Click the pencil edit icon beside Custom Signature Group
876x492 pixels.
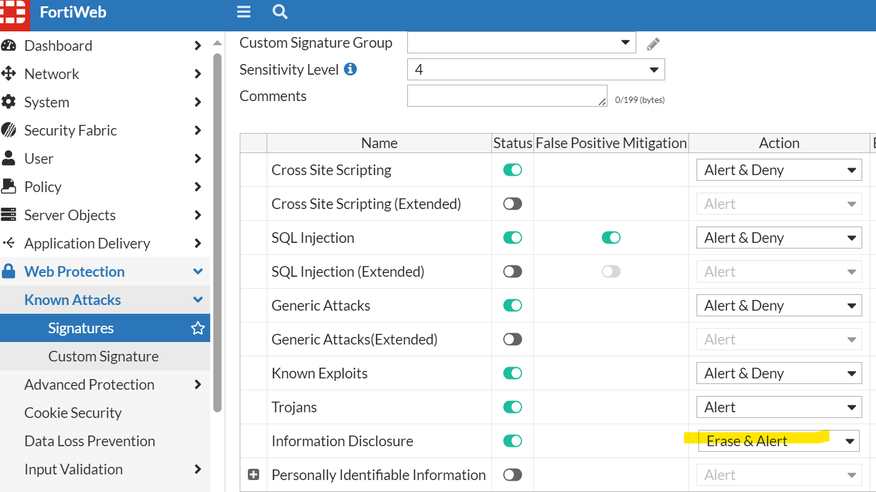[653, 44]
